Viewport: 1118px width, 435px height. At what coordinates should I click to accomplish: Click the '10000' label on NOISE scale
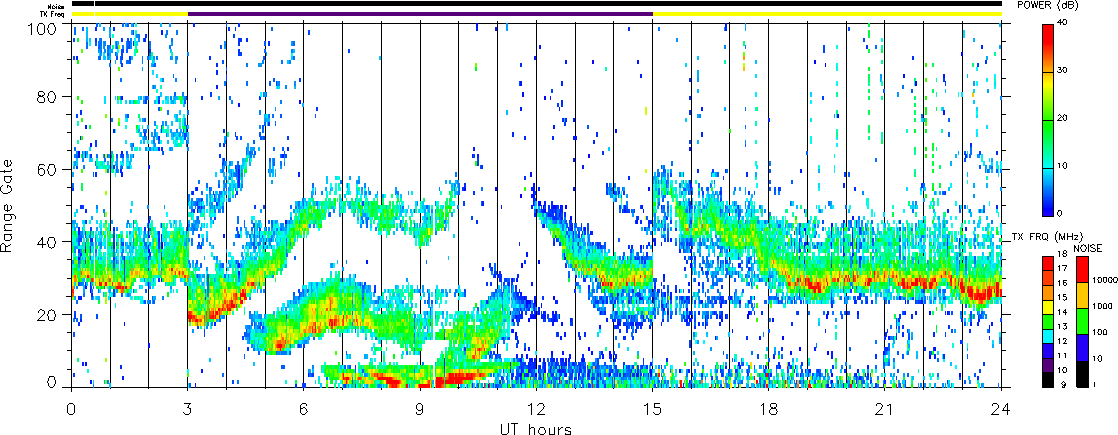coord(1105,280)
